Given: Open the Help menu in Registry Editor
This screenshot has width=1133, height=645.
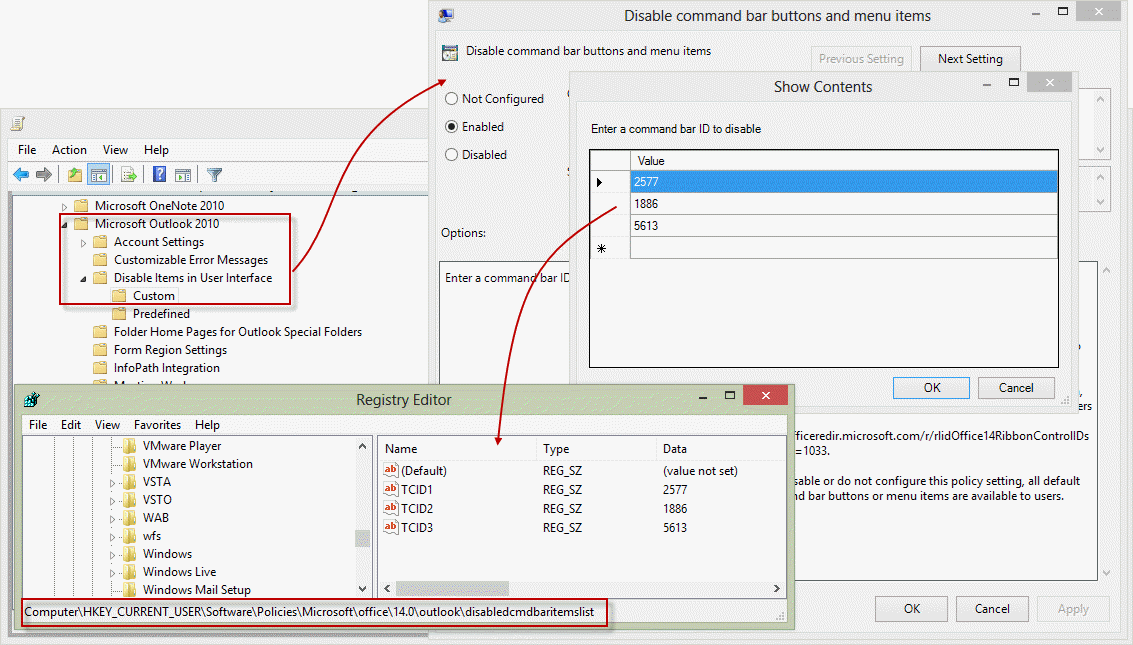Looking at the screenshot, I should (x=207, y=425).
